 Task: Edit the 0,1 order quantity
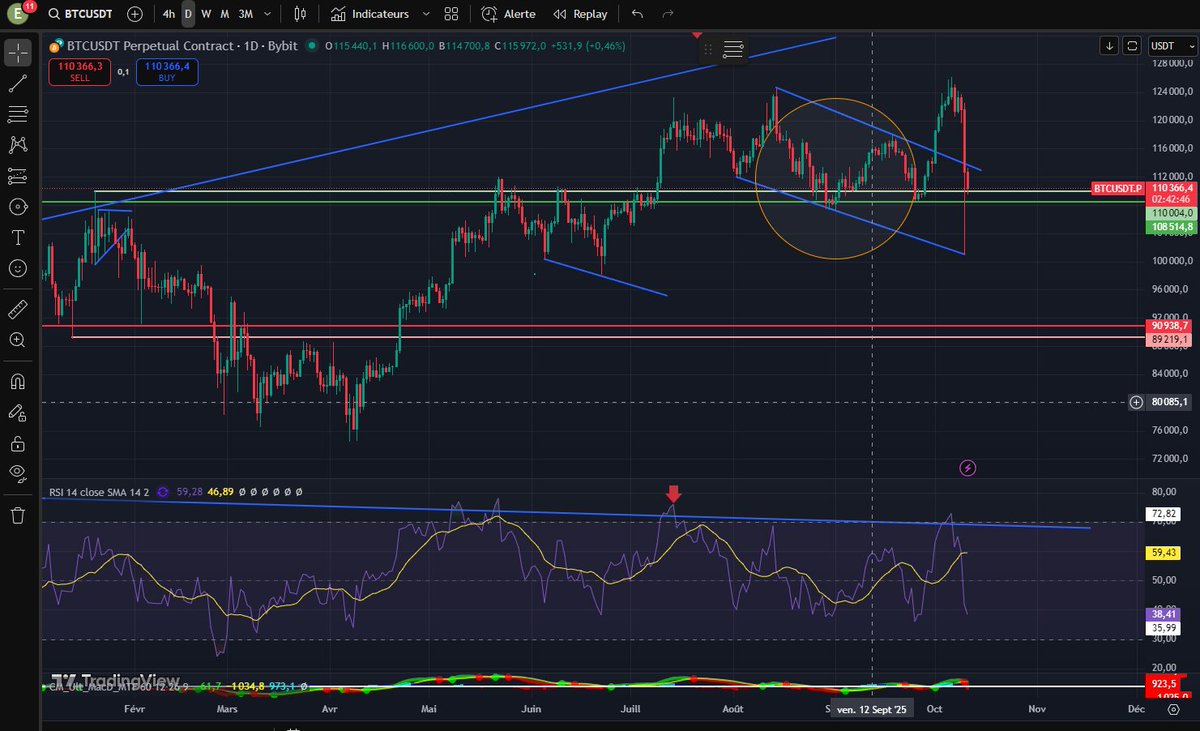click(x=123, y=72)
